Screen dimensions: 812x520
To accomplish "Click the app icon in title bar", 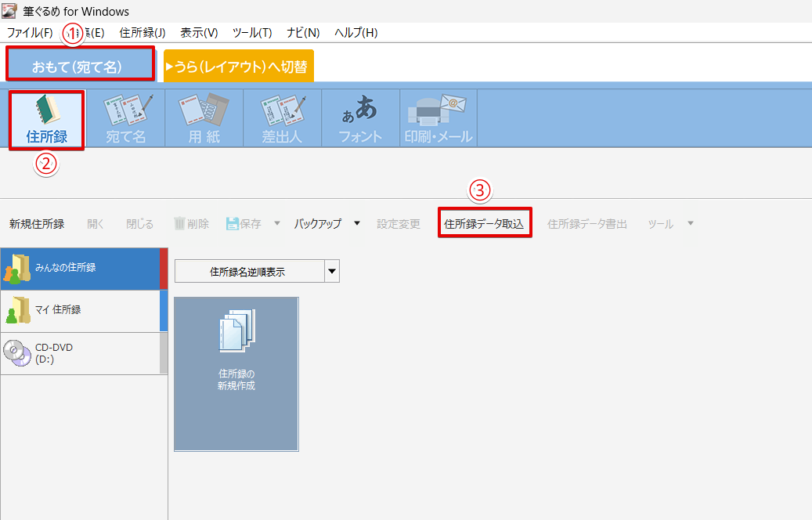I will coord(9,10).
